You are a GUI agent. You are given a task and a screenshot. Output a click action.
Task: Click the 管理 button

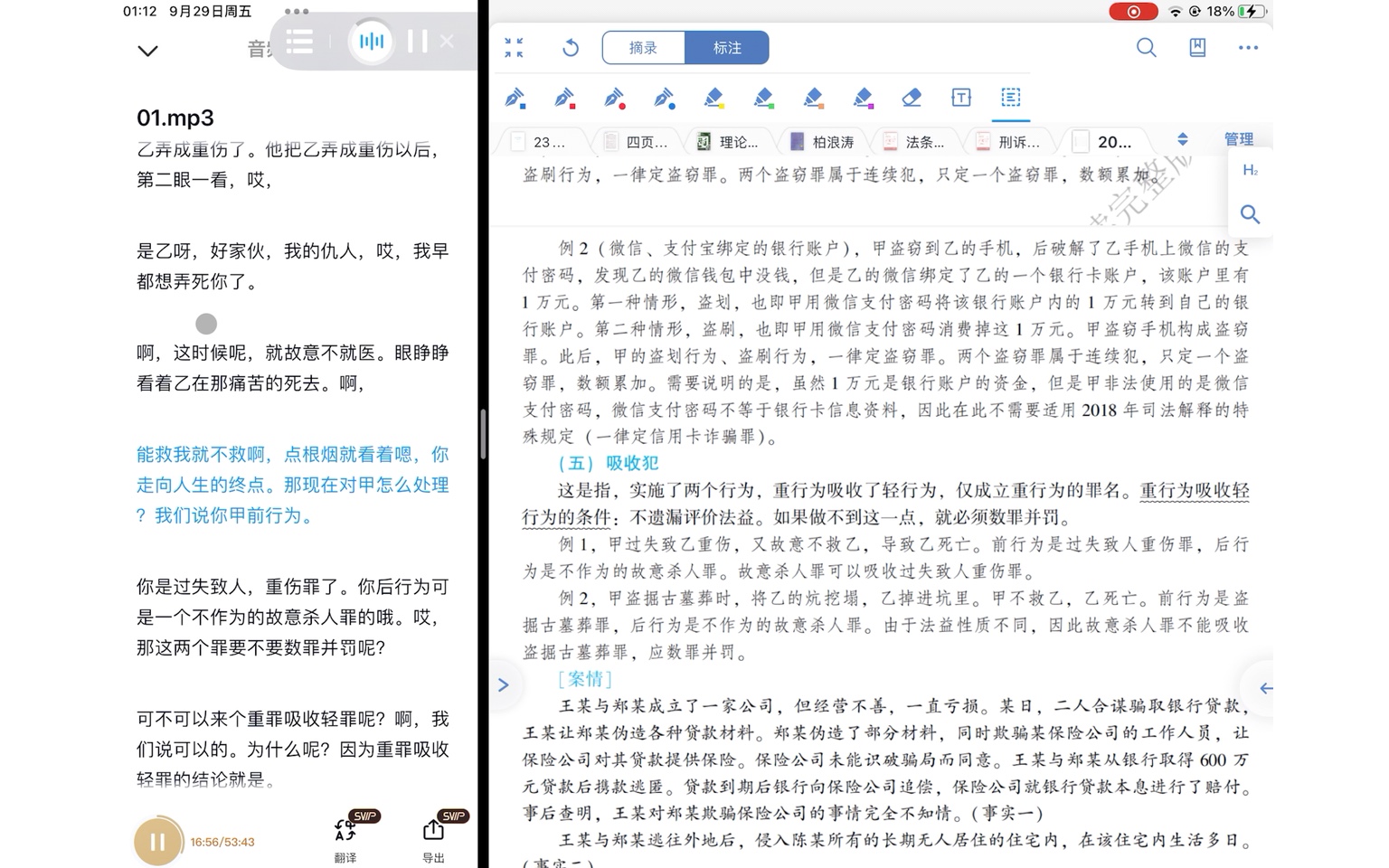click(1239, 139)
